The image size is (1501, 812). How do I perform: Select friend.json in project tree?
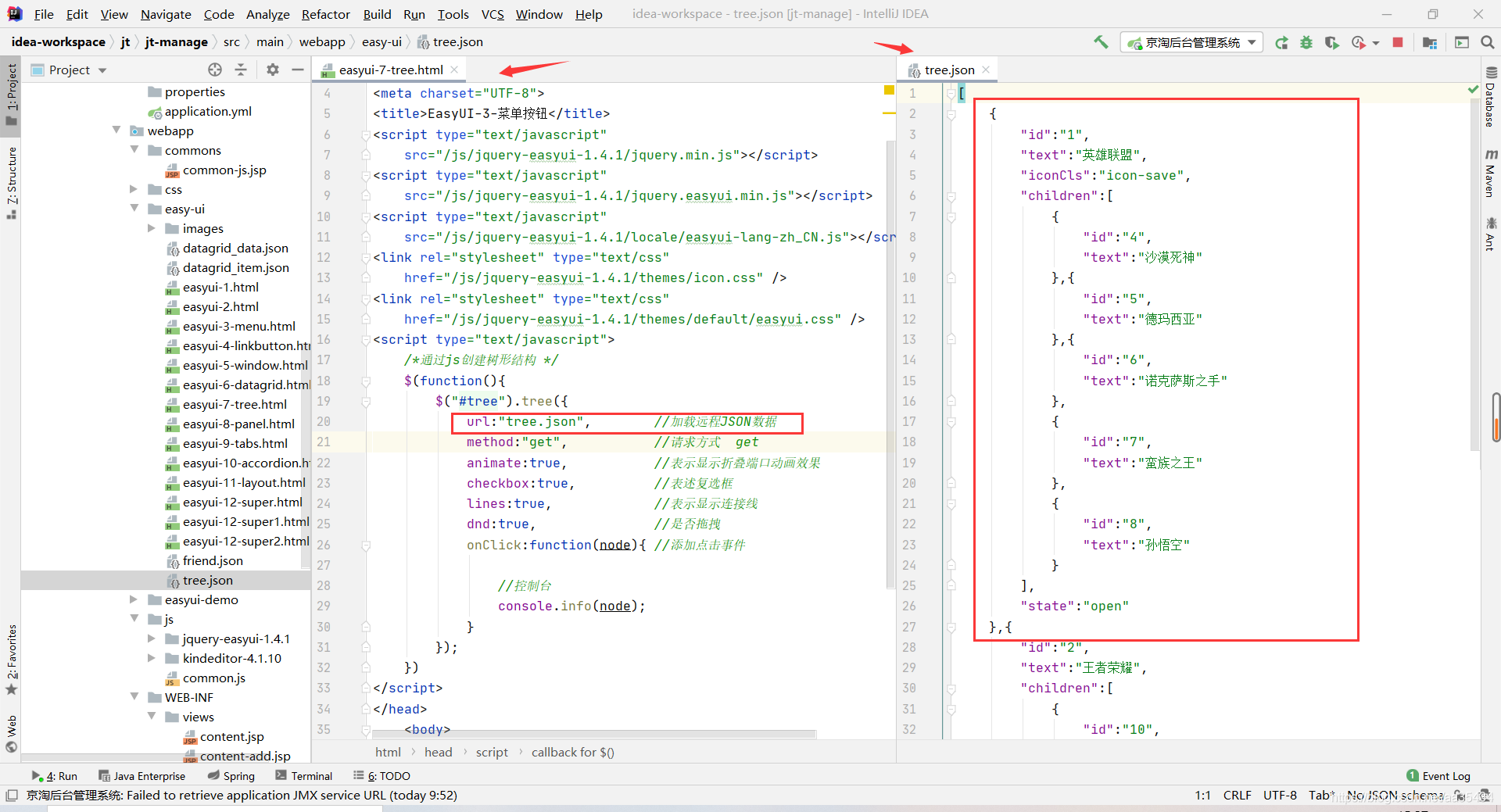(x=213, y=560)
